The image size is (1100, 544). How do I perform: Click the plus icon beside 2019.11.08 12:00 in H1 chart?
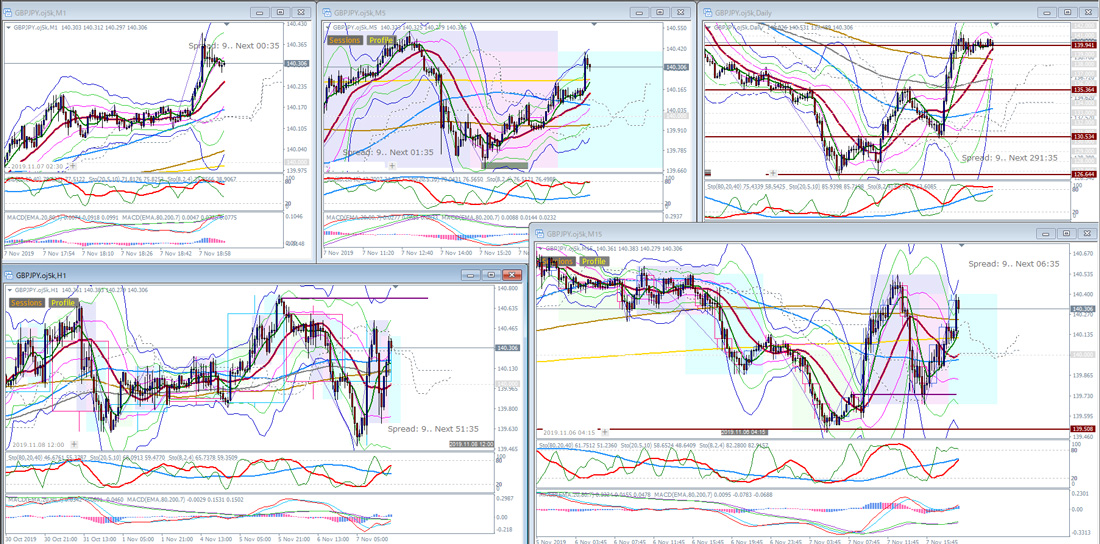[x=74, y=444]
